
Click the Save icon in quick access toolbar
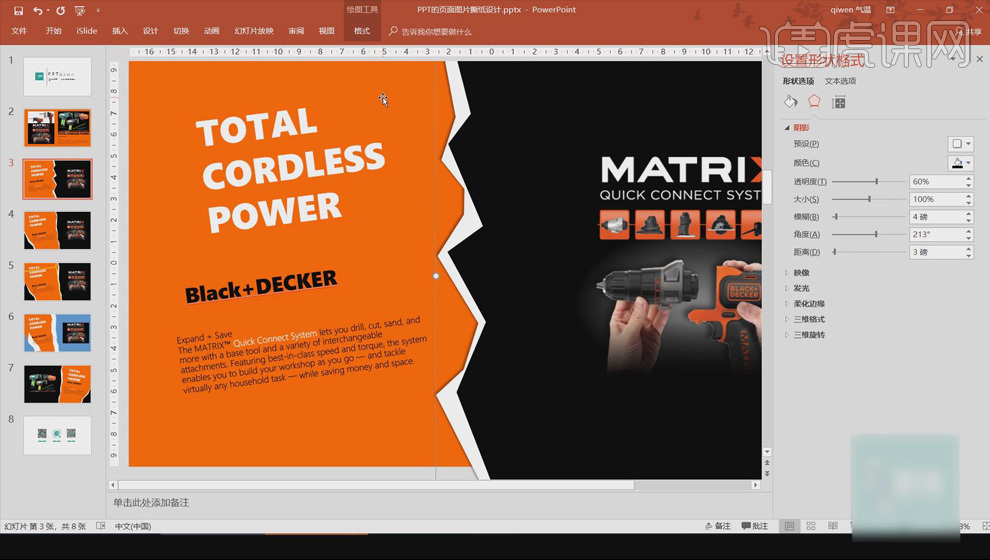(18, 10)
